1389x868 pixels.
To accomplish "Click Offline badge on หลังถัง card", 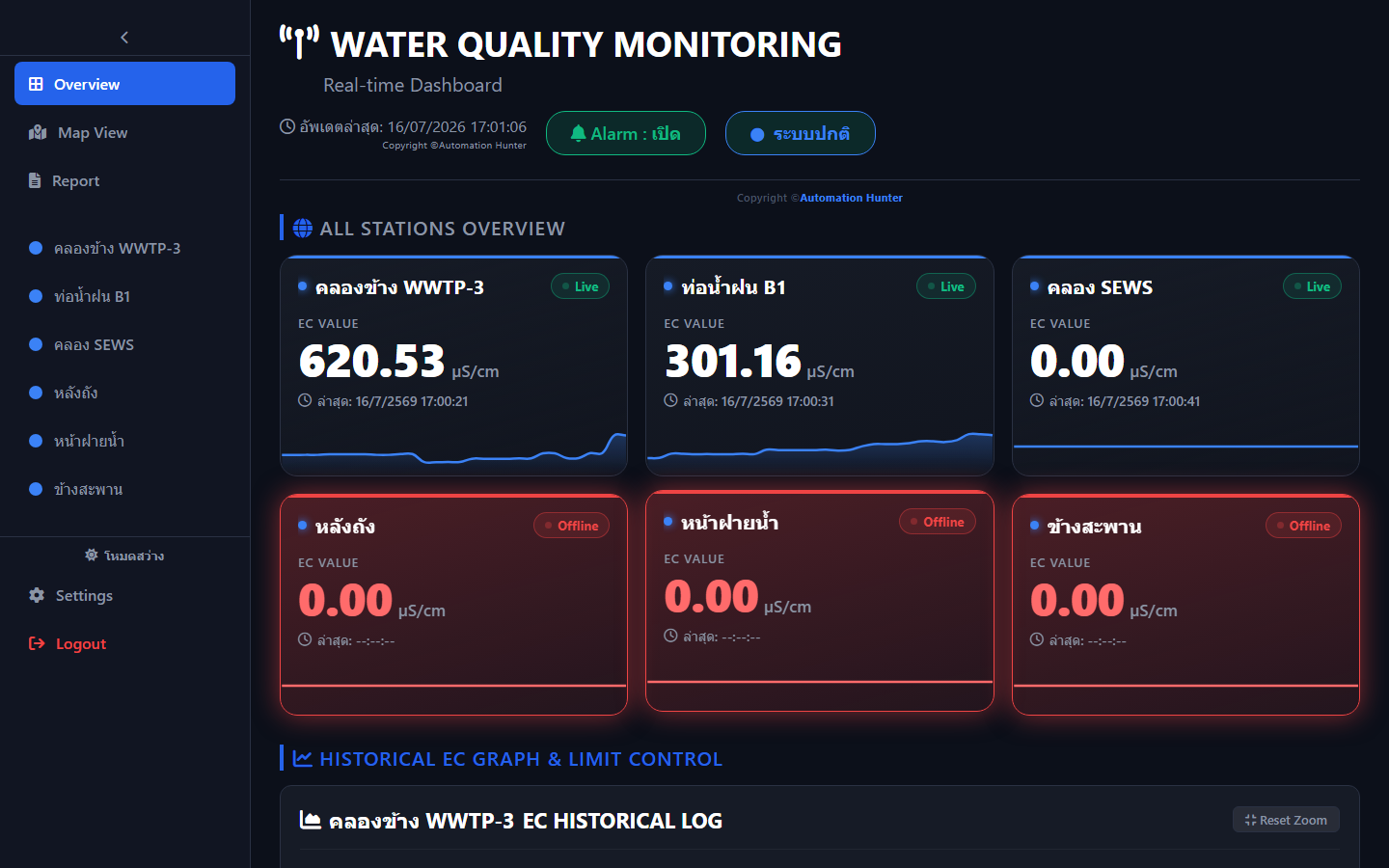I will (x=571, y=526).
